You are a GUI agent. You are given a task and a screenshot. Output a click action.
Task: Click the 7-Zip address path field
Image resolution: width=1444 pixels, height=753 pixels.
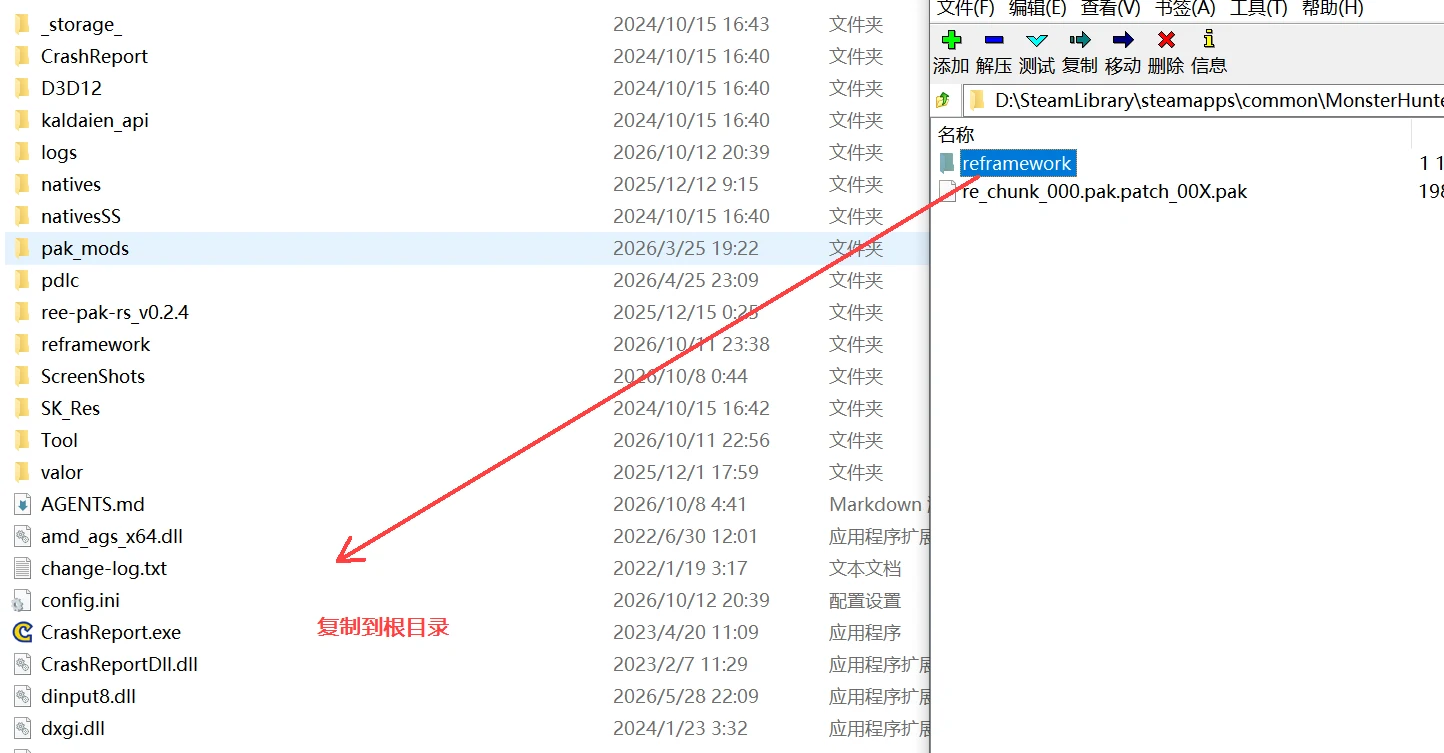pyautogui.click(x=1203, y=100)
